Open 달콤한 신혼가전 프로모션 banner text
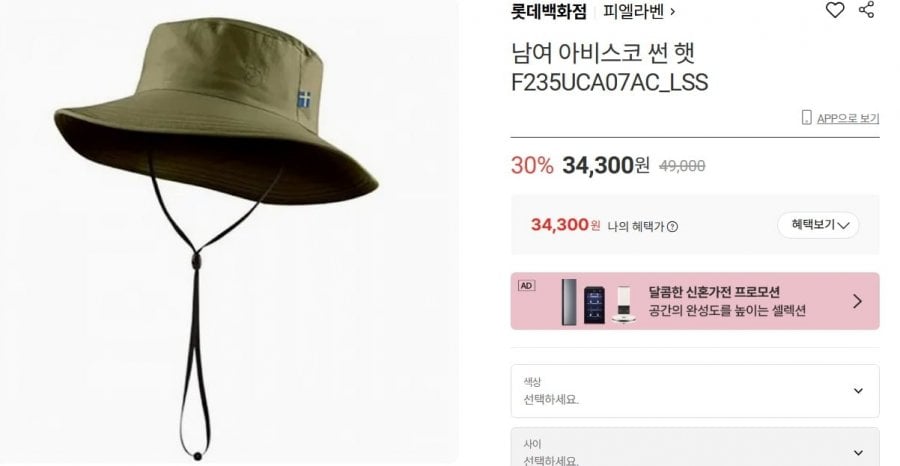Screen dimensions: 900x466 [714, 292]
